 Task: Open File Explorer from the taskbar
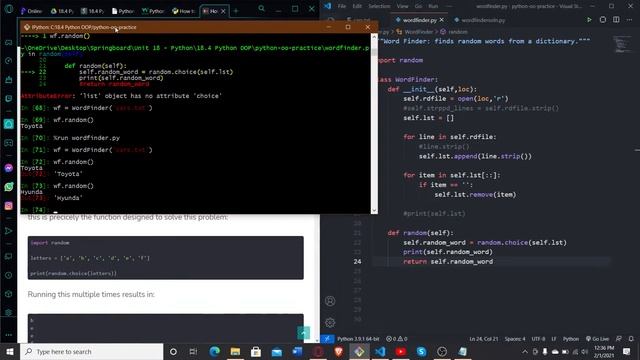235,351
